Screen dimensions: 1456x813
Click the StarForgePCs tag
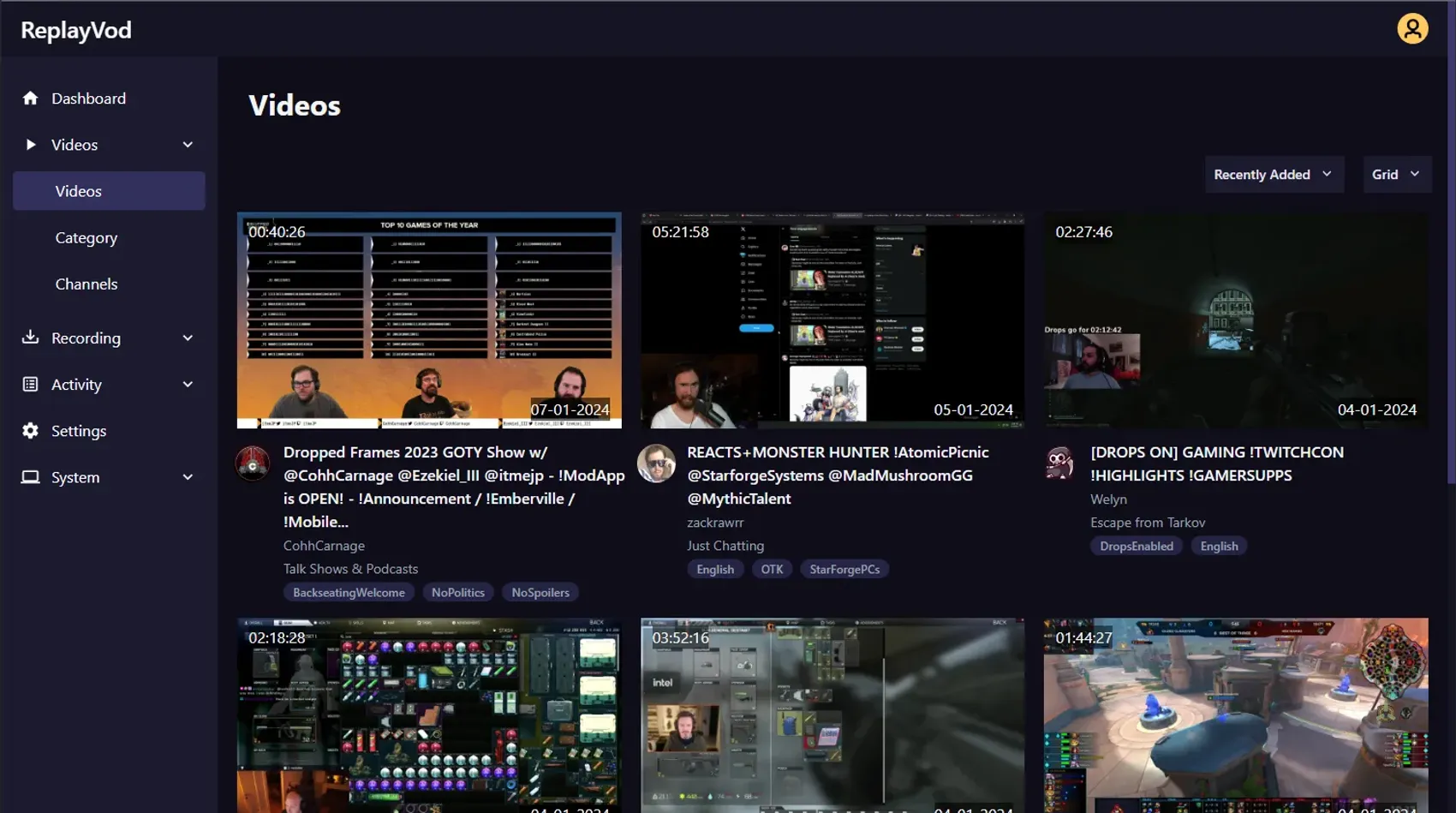[x=844, y=570]
